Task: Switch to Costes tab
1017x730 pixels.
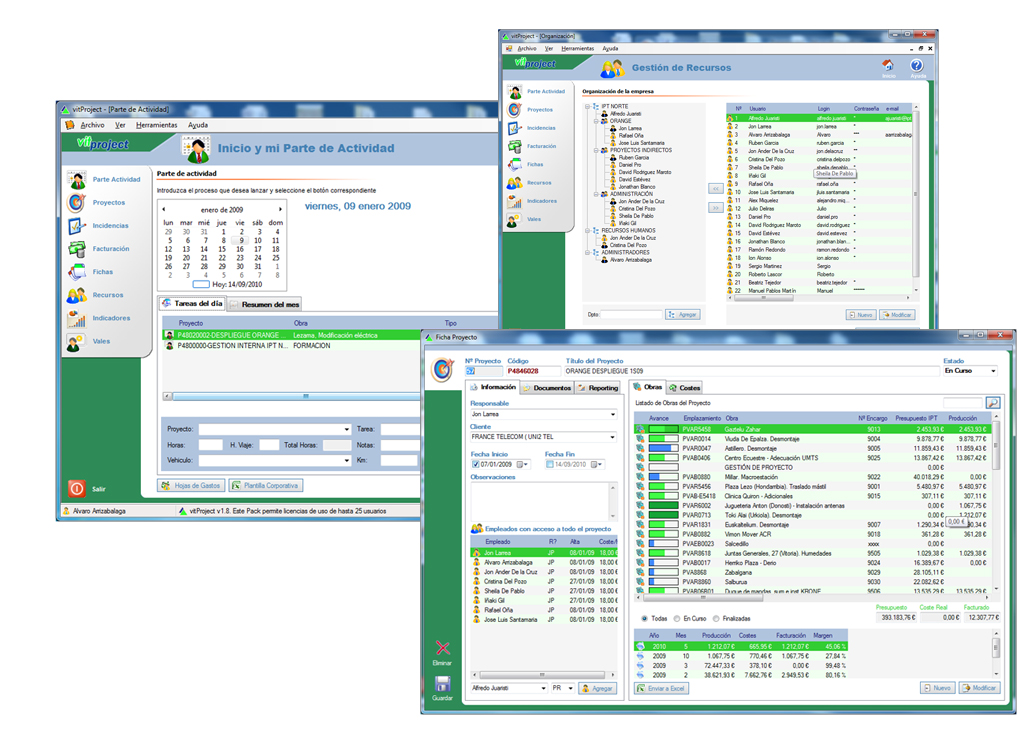Action: coord(685,388)
